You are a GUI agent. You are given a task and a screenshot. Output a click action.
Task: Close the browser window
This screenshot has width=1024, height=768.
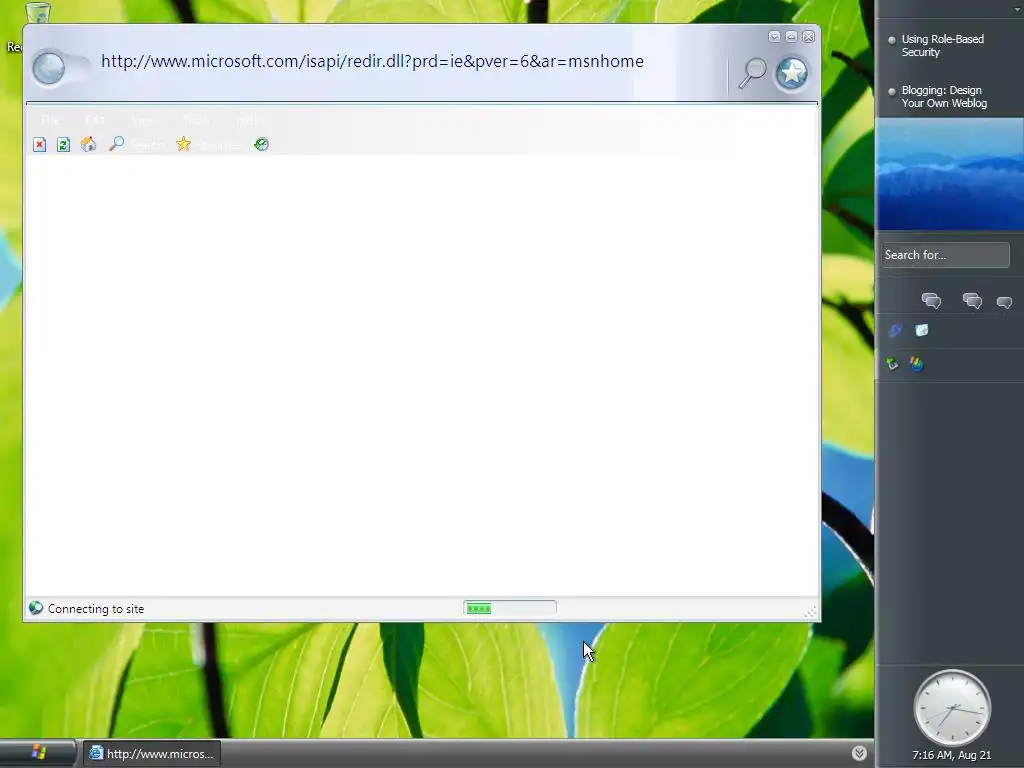[x=808, y=37]
